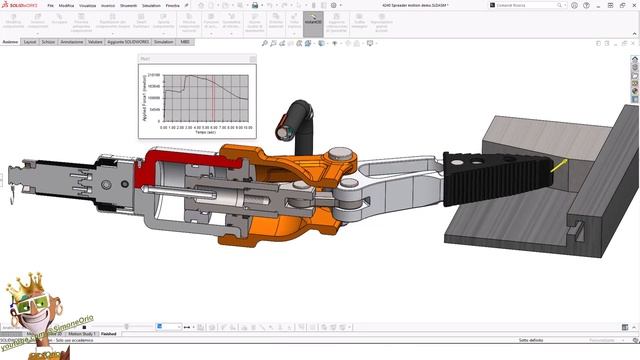This screenshot has width=640, height=360.
Task: Close the Plot1 graph window
Action: (253, 59)
